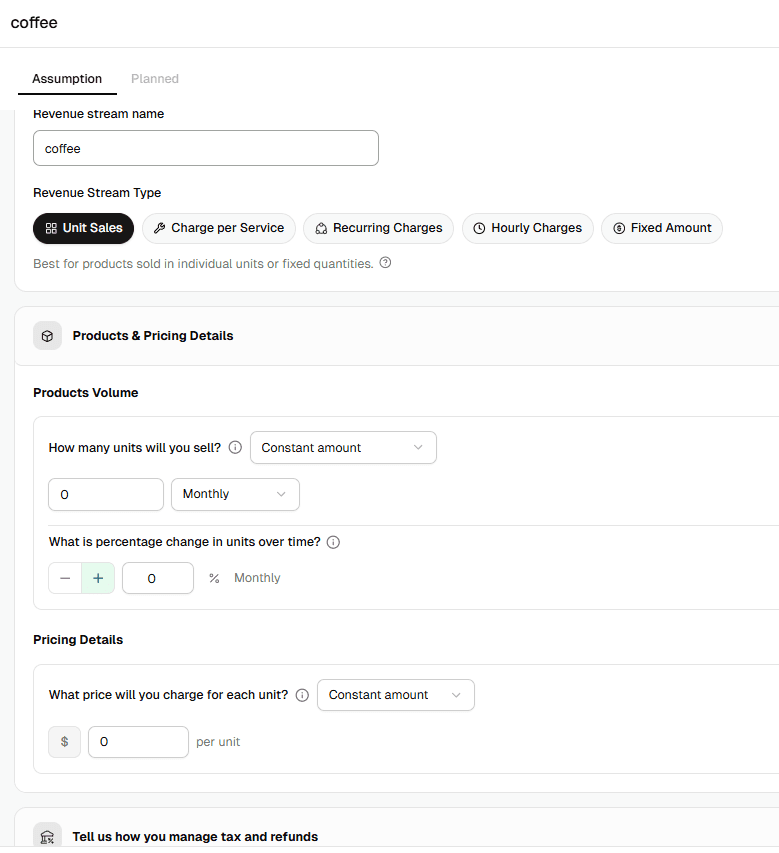Viewport: 779px width, 853px height.
Task: Click the Charge per Service wrench icon
Action: (x=159, y=228)
